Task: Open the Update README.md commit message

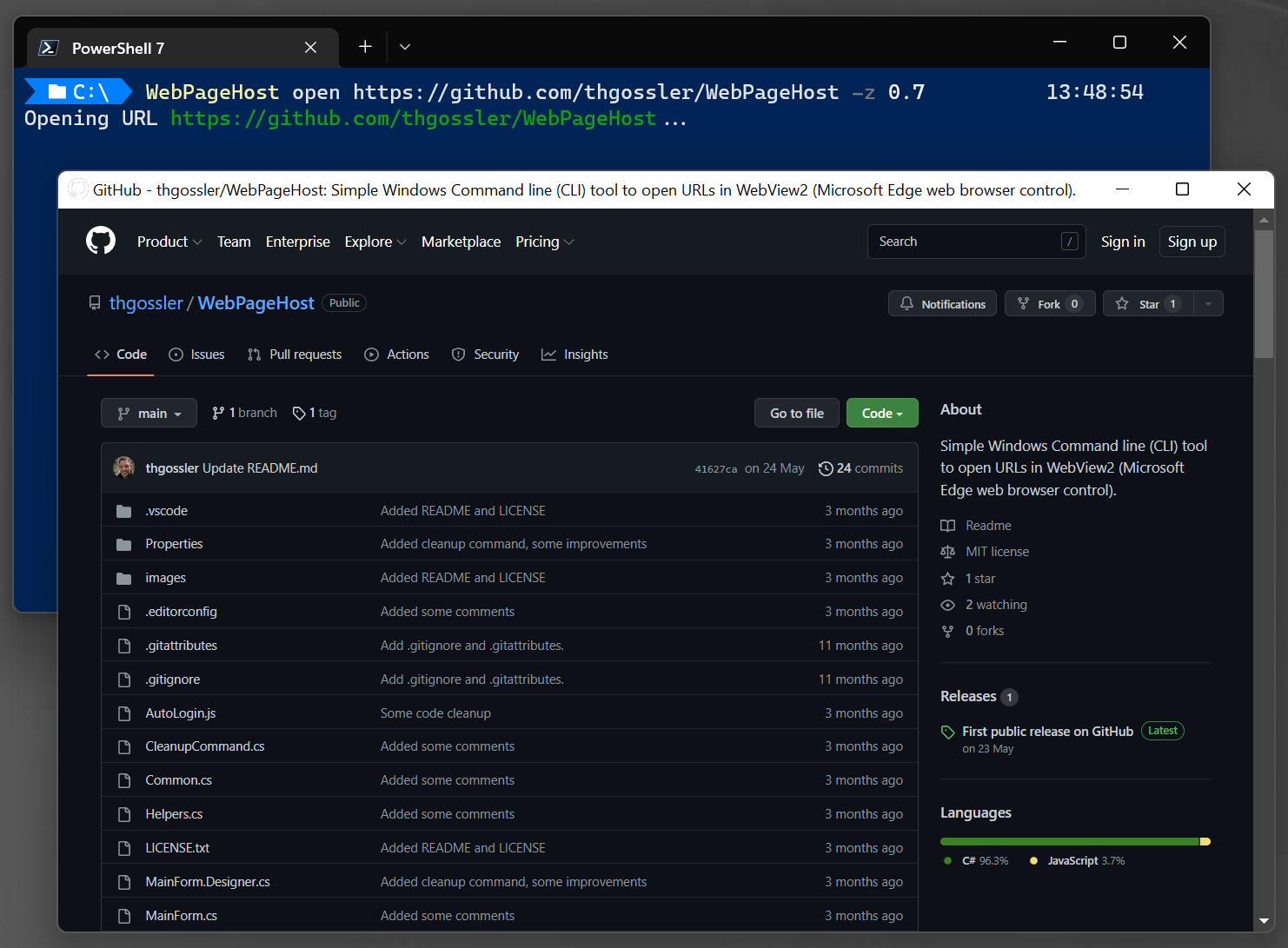Action: click(260, 468)
